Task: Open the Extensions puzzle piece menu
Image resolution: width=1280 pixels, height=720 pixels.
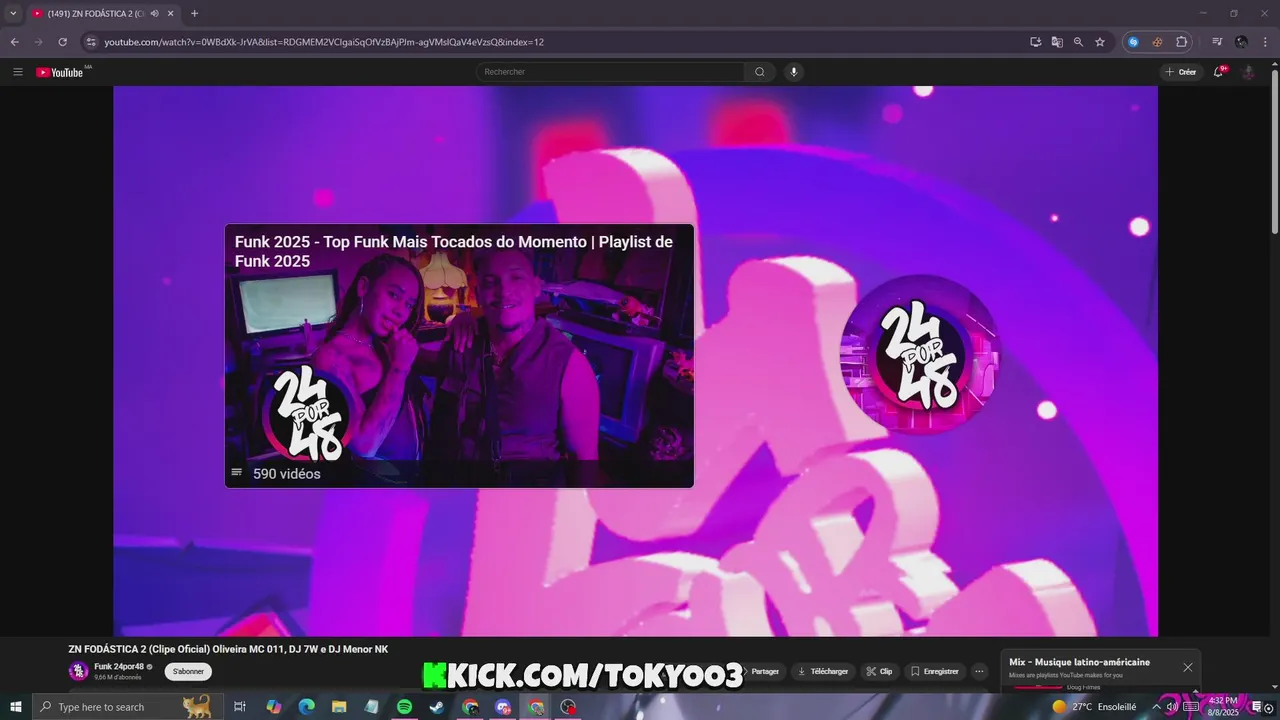Action: (x=1181, y=42)
